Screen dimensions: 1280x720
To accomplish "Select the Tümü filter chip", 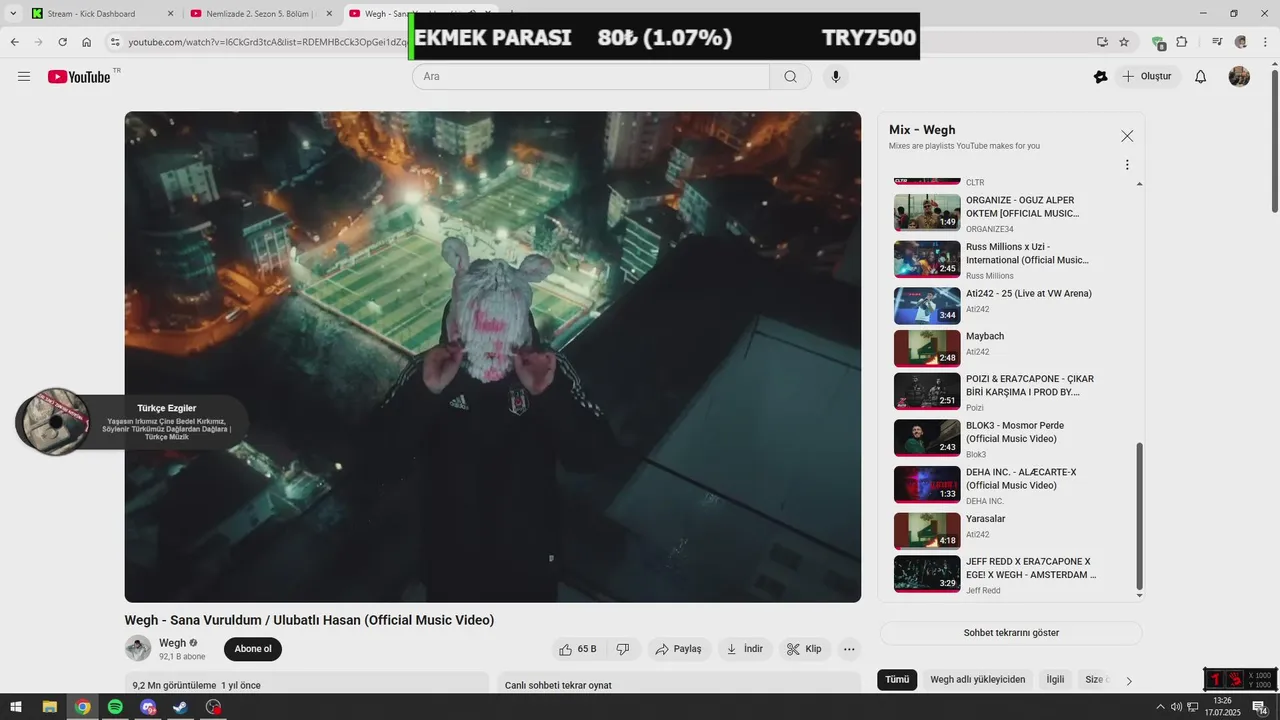I will [x=897, y=680].
